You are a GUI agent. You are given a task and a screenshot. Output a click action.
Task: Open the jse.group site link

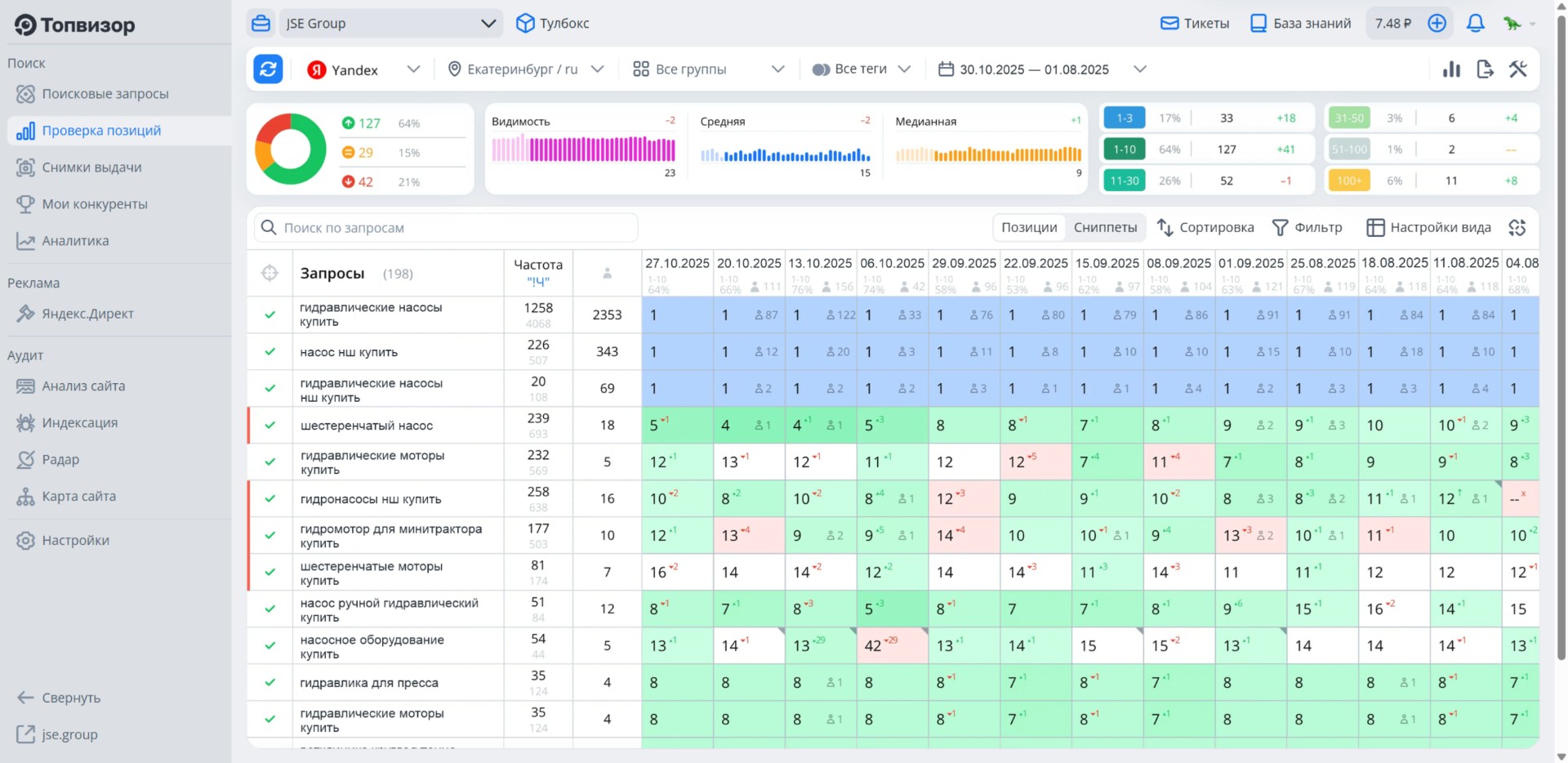click(69, 734)
